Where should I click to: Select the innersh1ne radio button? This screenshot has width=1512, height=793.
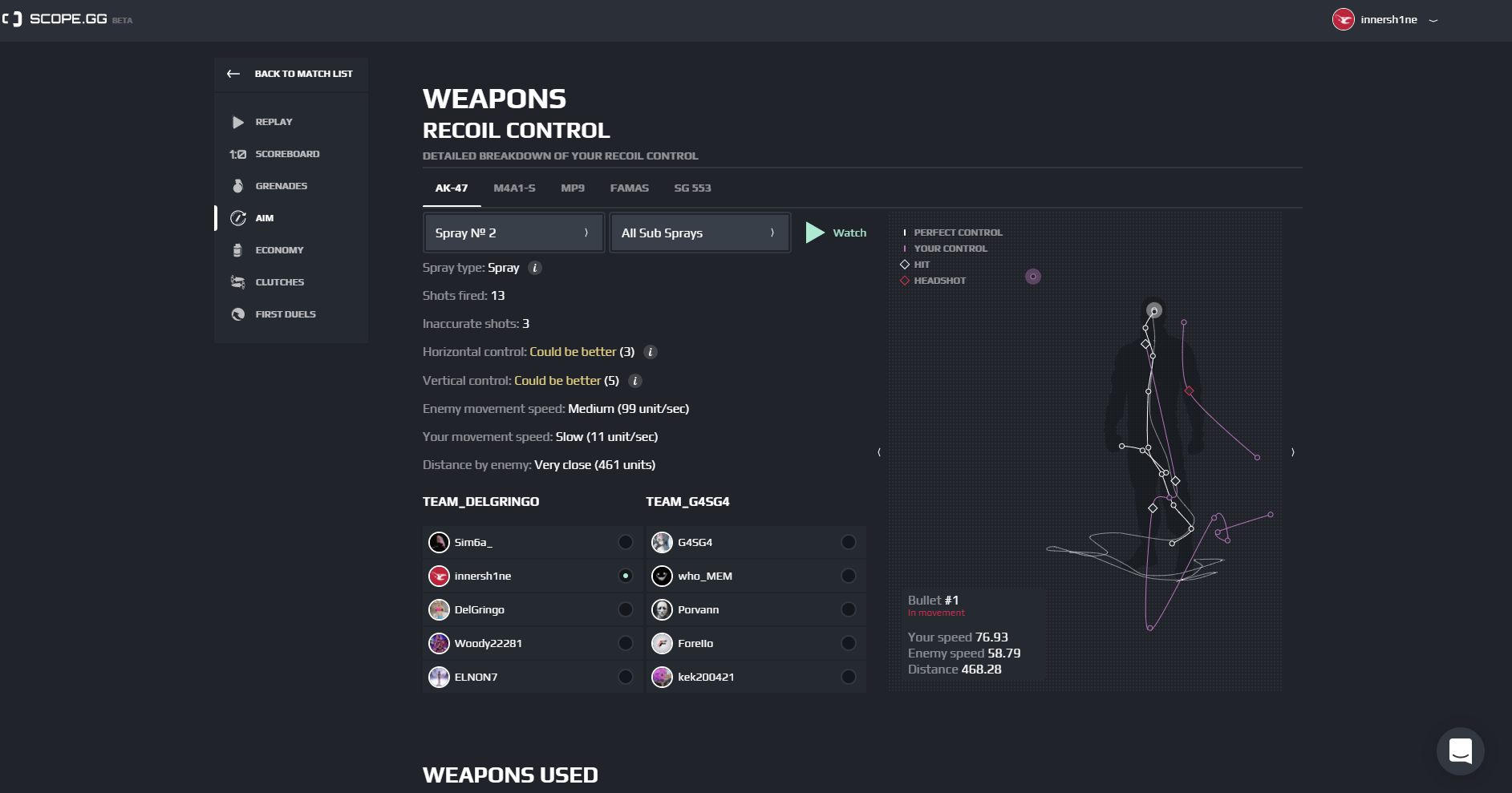pos(626,577)
